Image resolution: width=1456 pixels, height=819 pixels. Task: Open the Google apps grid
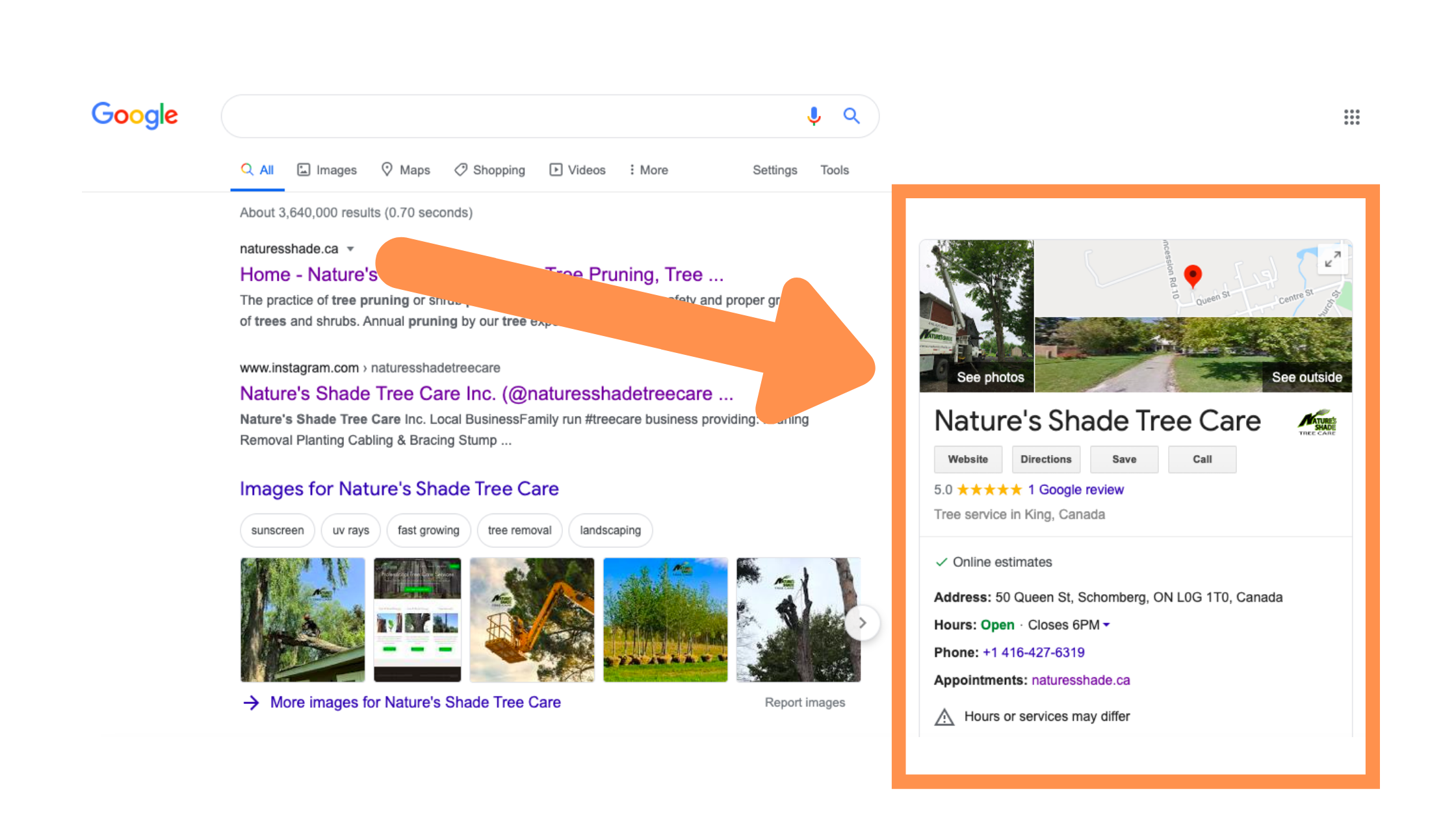pyautogui.click(x=1352, y=117)
